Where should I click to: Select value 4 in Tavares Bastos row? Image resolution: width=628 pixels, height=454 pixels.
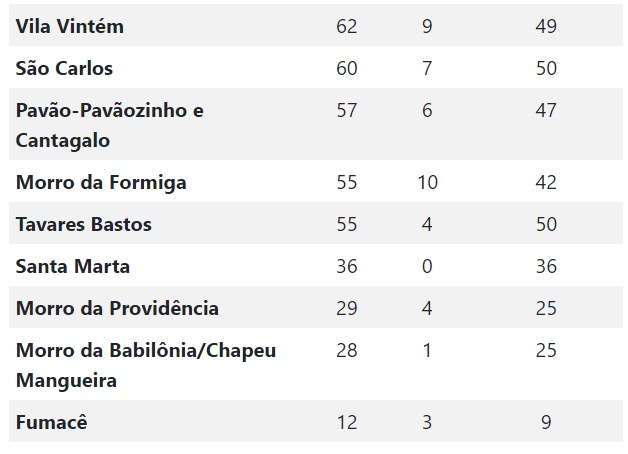pos(427,224)
